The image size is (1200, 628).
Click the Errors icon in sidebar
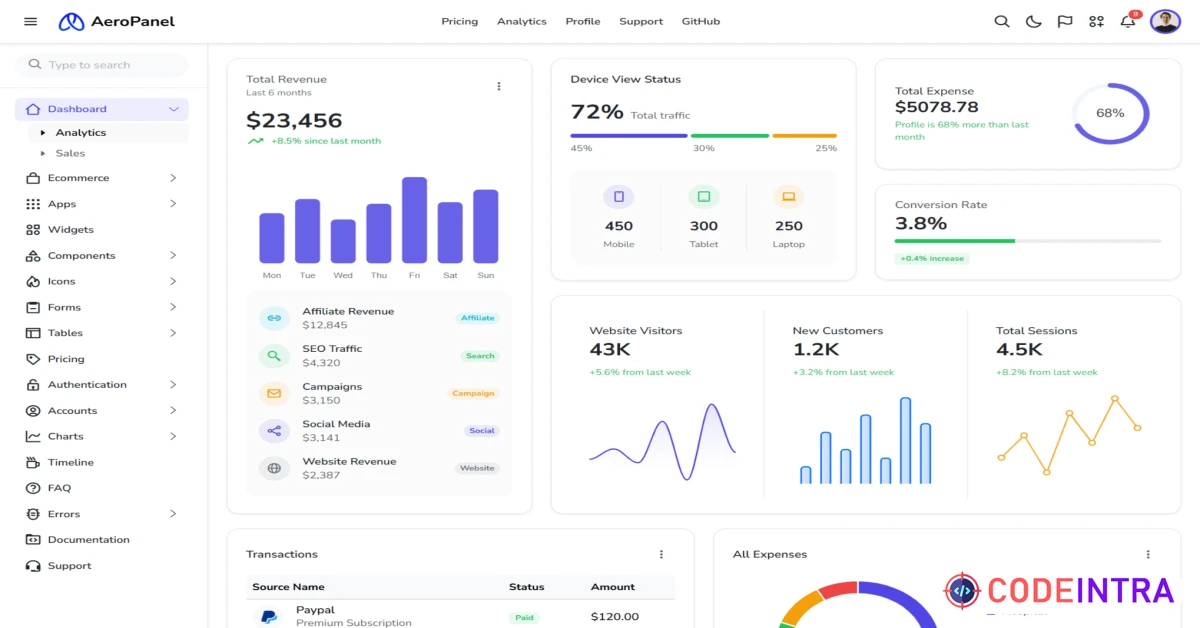(x=33, y=514)
